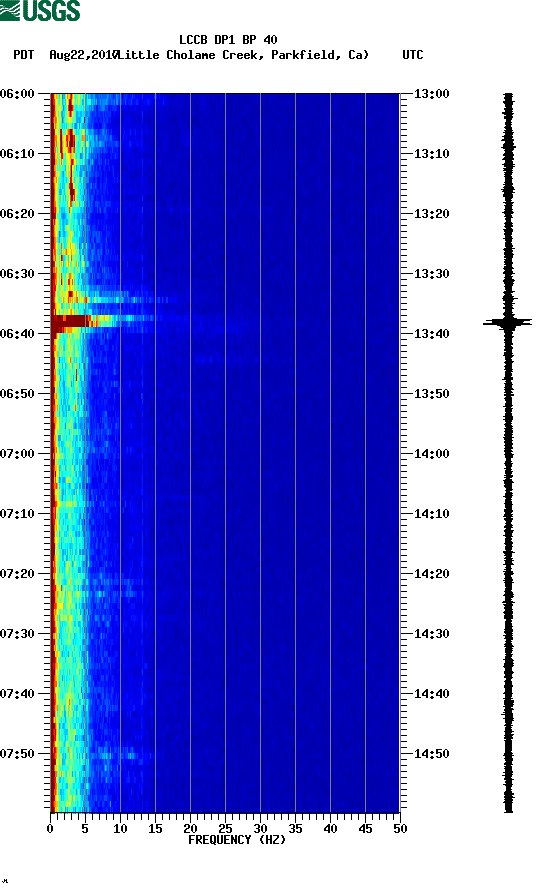552x892 pixels.
Task: Click the '06:50' PDT time label
Action: click(18, 394)
